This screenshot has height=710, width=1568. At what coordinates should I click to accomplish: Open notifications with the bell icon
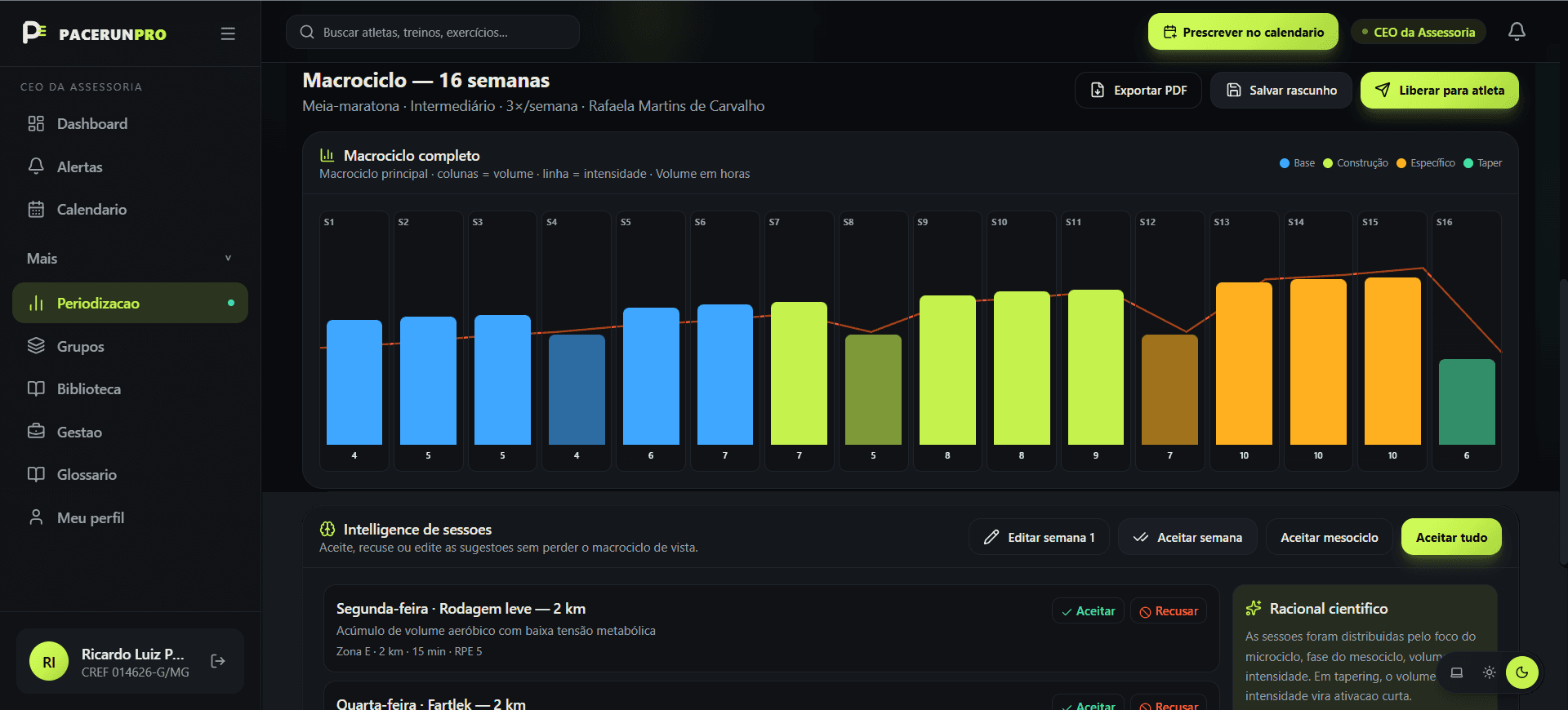pos(1517,32)
